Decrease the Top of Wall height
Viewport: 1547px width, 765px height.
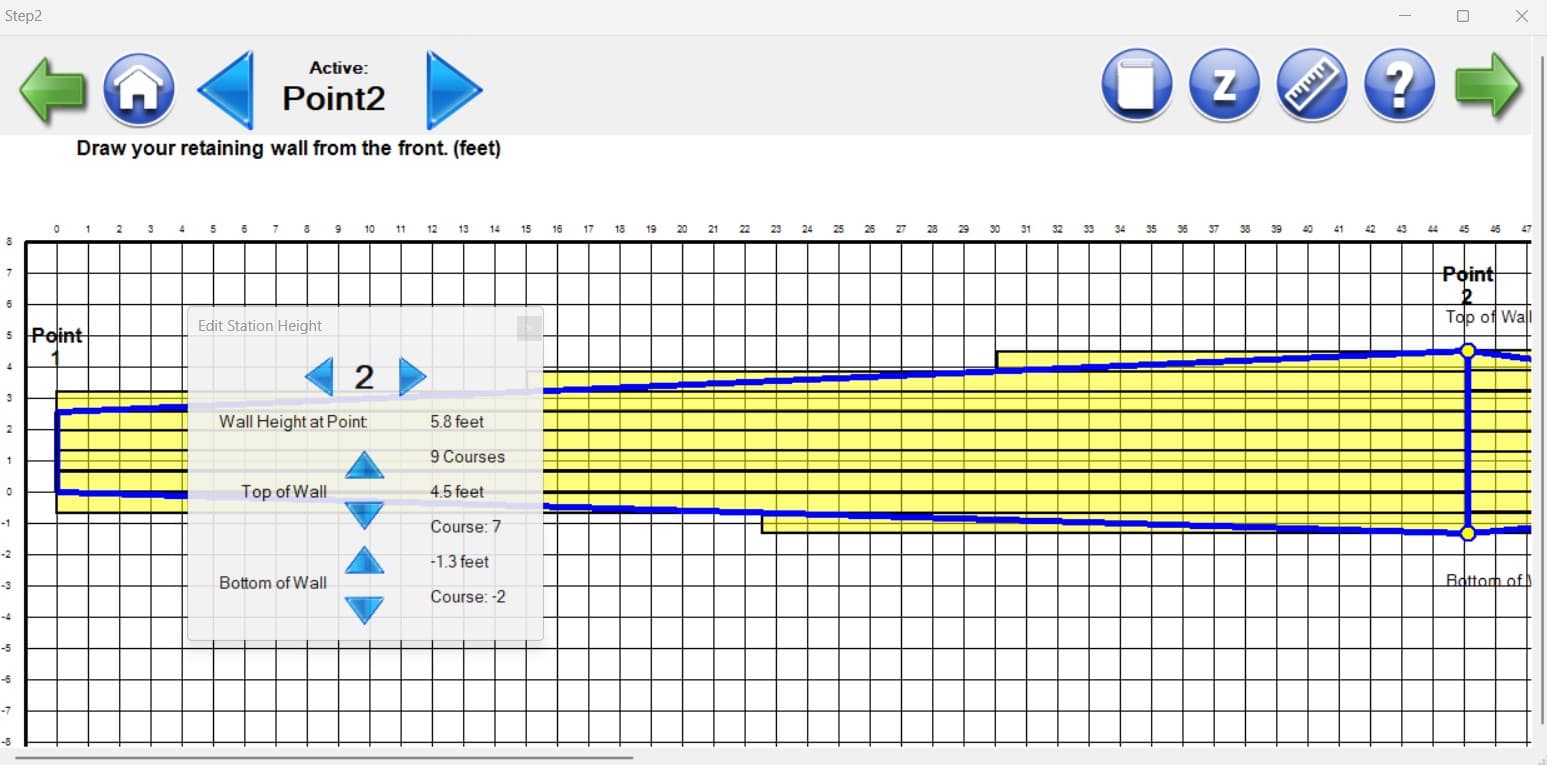tap(365, 513)
